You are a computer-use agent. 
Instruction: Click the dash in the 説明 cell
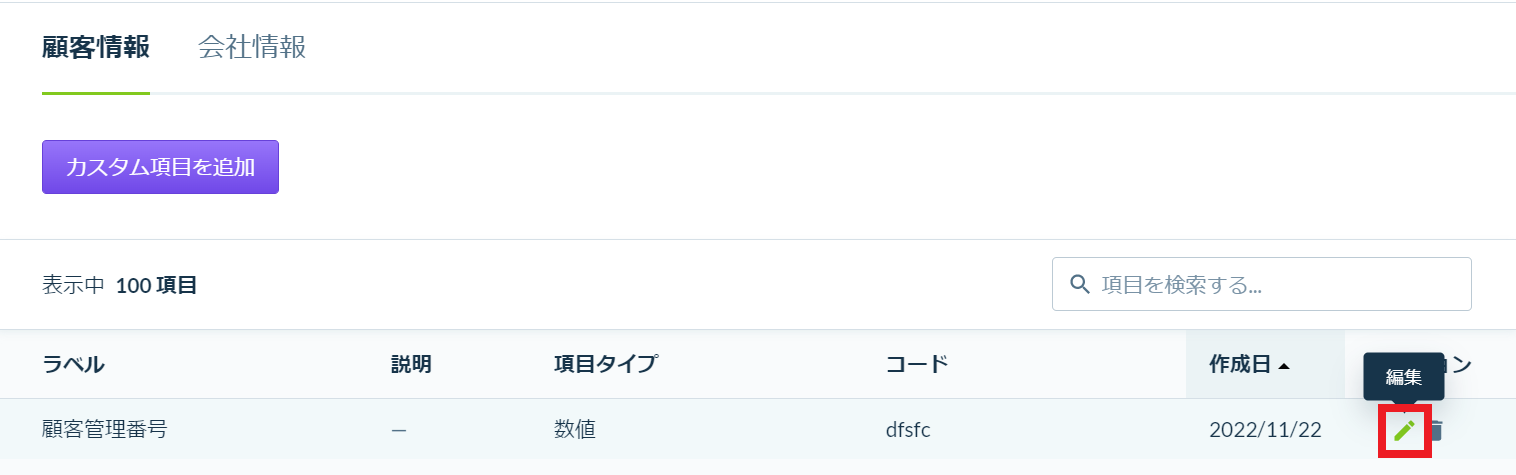[x=399, y=430]
